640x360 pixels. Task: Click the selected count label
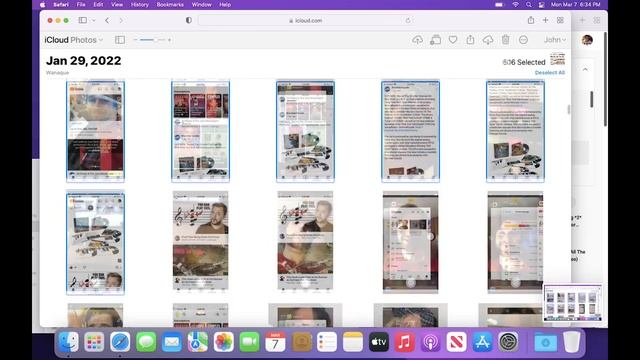click(x=524, y=62)
